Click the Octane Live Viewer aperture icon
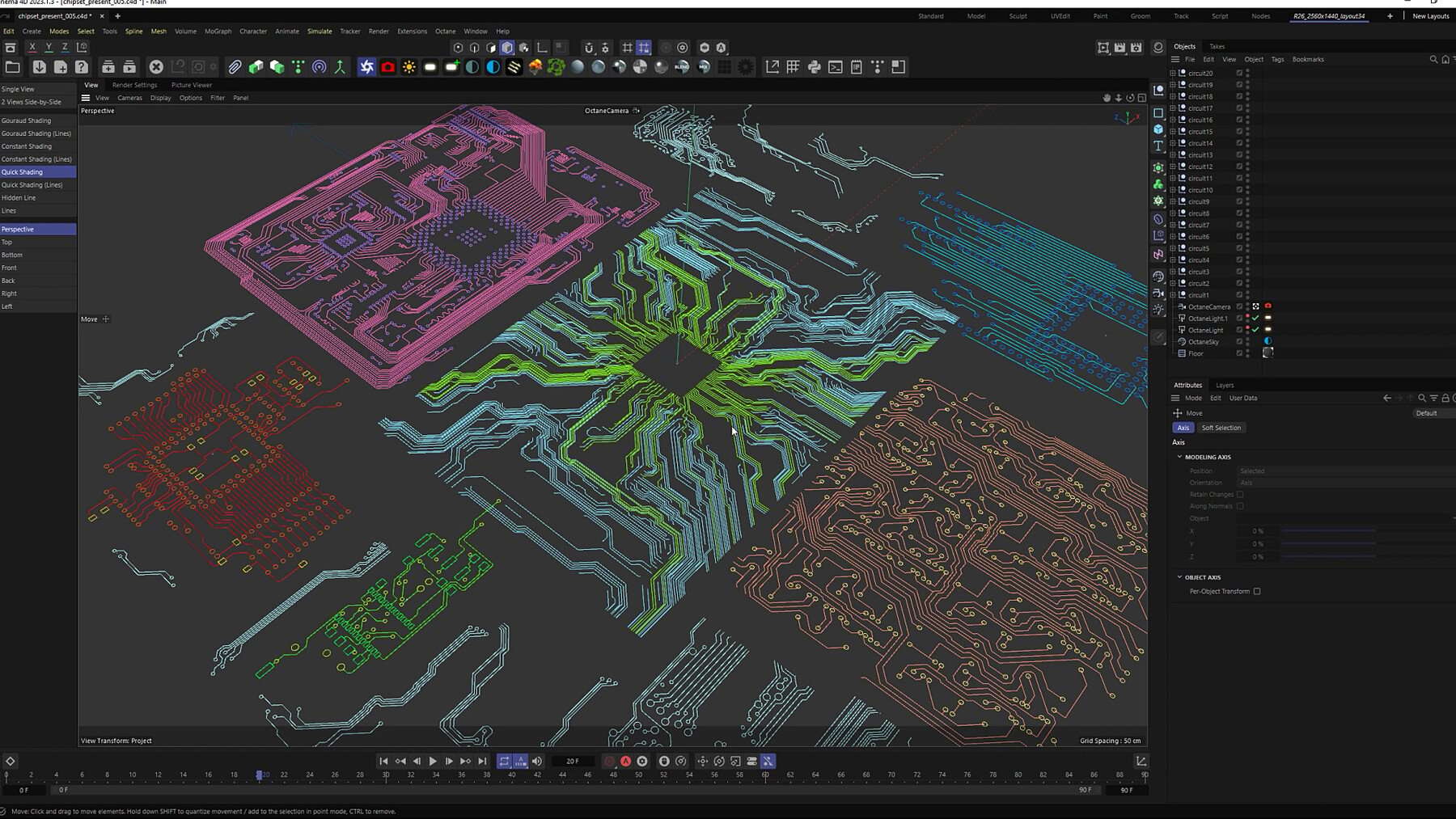This screenshot has width=1456, height=819. (x=366, y=67)
